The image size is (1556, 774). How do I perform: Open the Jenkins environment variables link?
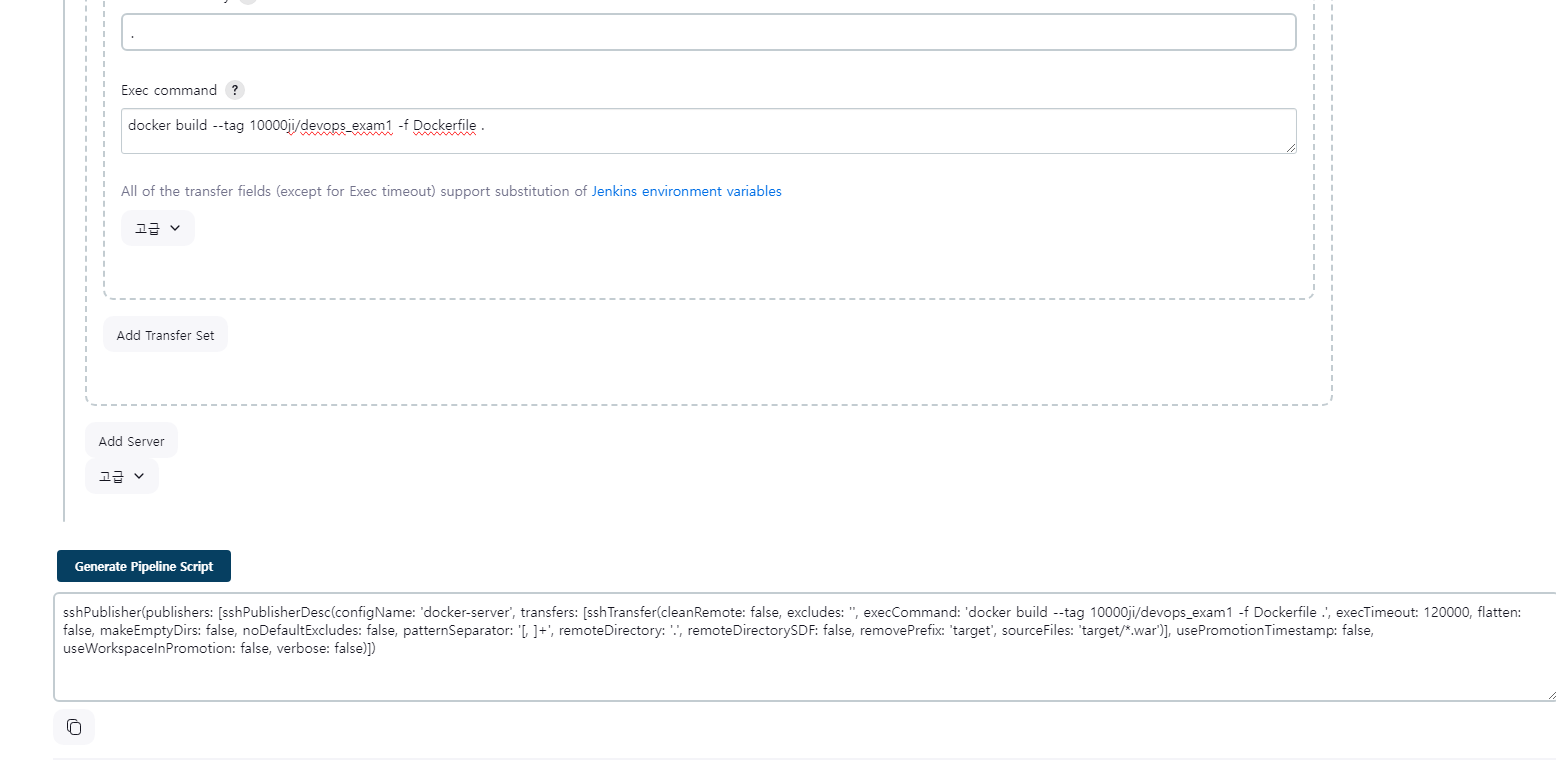coord(687,191)
